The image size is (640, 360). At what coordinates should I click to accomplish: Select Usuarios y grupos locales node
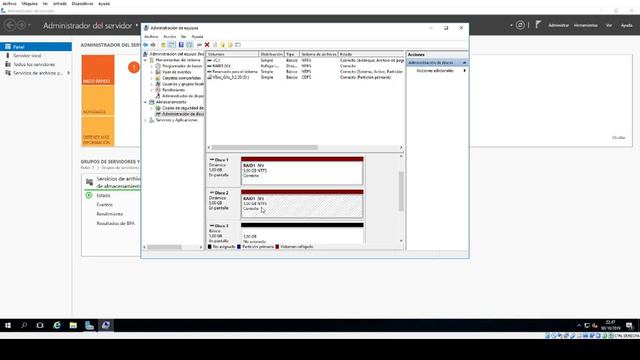click(183, 84)
